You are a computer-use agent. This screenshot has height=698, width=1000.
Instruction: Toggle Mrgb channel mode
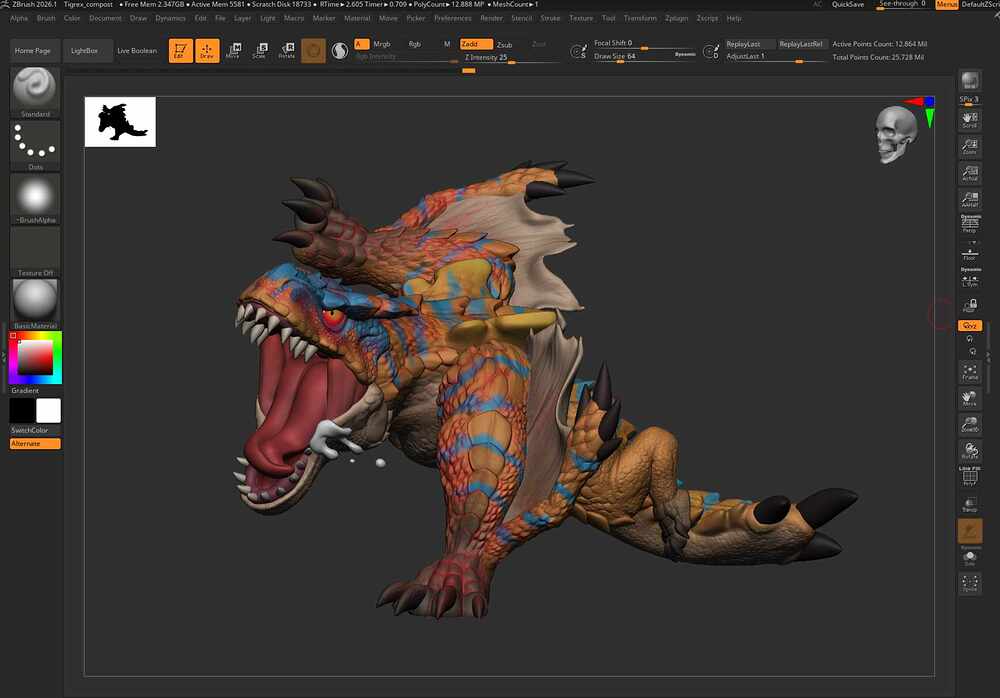(x=381, y=44)
